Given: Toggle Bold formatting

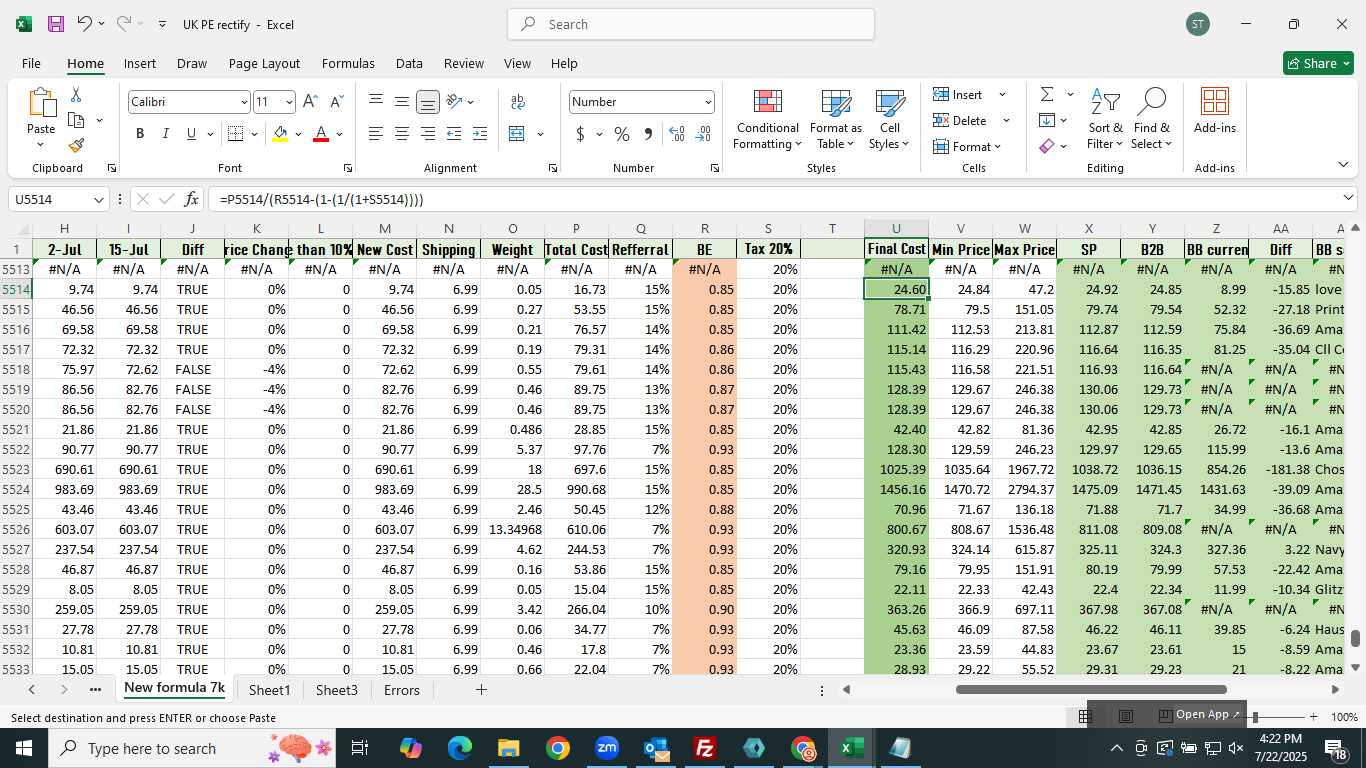Looking at the screenshot, I should (140, 134).
